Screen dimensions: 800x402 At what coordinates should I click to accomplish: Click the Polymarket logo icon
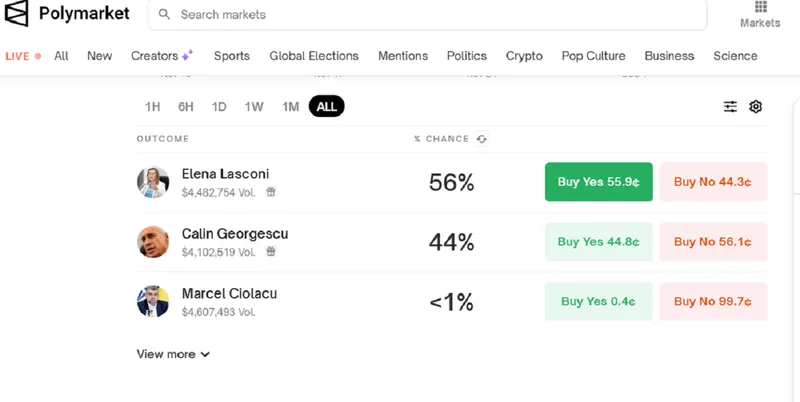(x=17, y=14)
